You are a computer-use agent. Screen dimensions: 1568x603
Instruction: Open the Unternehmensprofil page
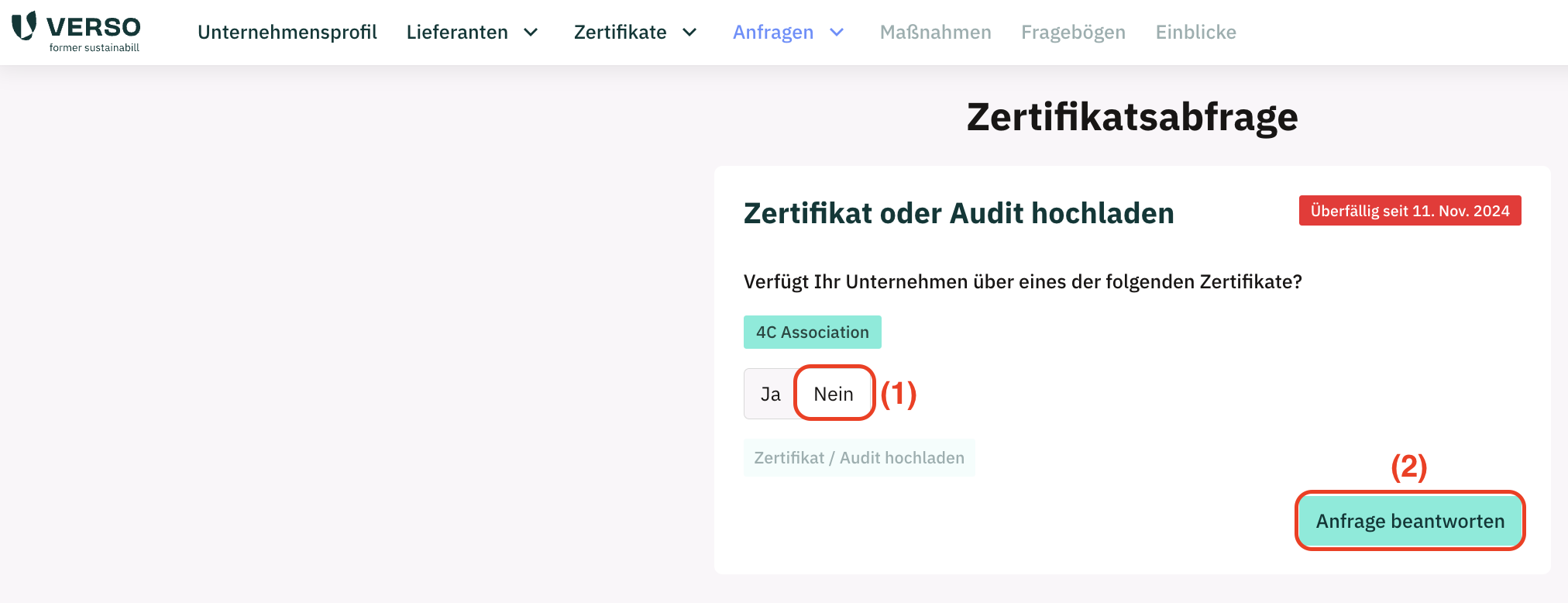pyautogui.click(x=287, y=32)
